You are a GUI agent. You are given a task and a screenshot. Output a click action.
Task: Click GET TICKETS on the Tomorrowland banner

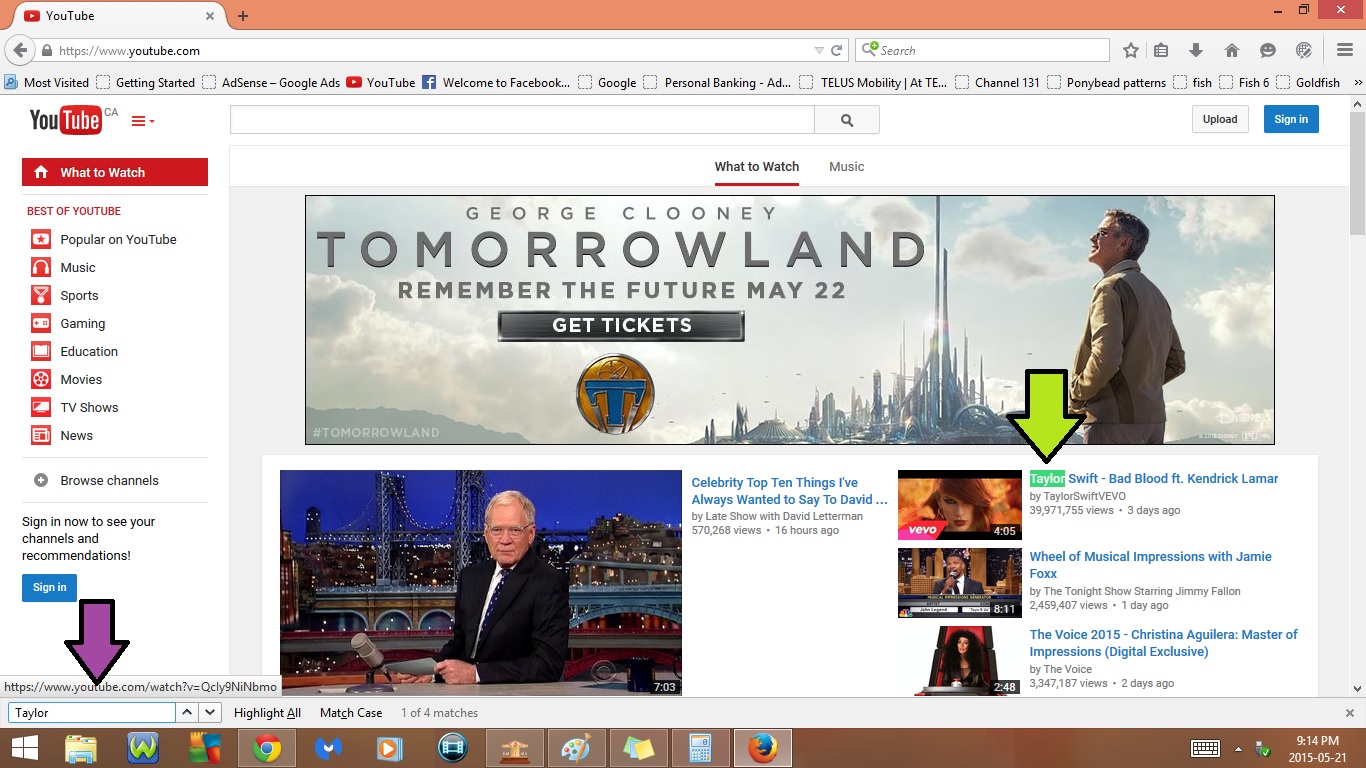(x=621, y=325)
